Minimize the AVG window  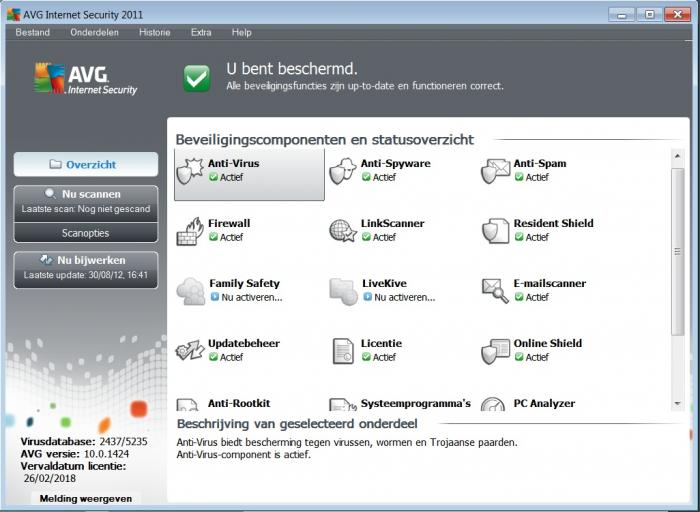(x=621, y=15)
